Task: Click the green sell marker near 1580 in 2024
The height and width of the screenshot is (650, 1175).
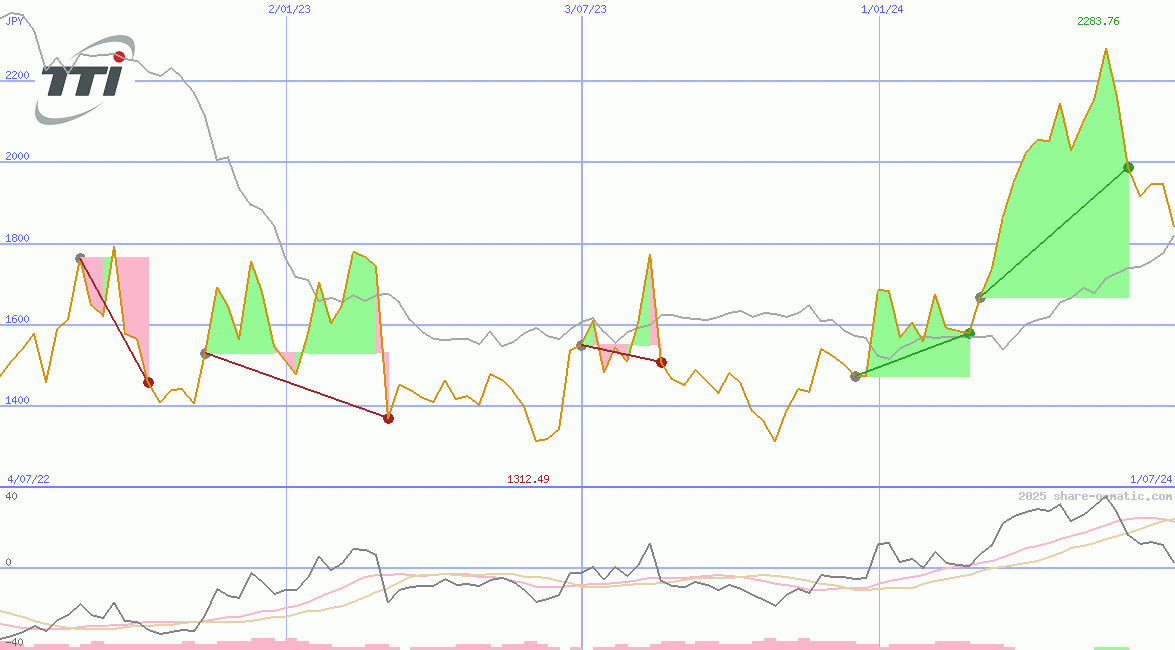Action: pyautogui.click(x=969, y=333)
